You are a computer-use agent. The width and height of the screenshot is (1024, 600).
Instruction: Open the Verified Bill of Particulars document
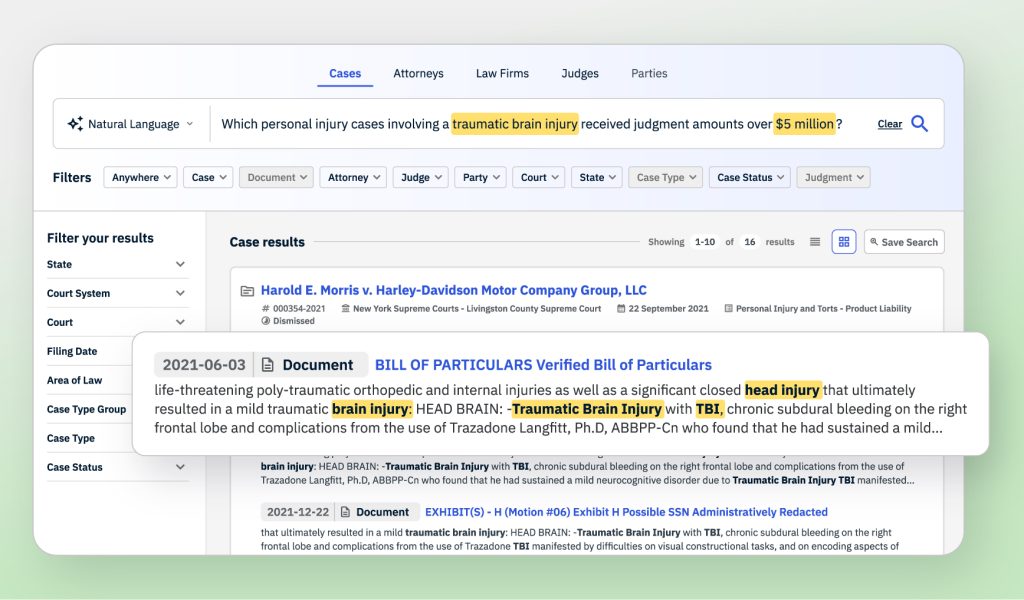543,365
